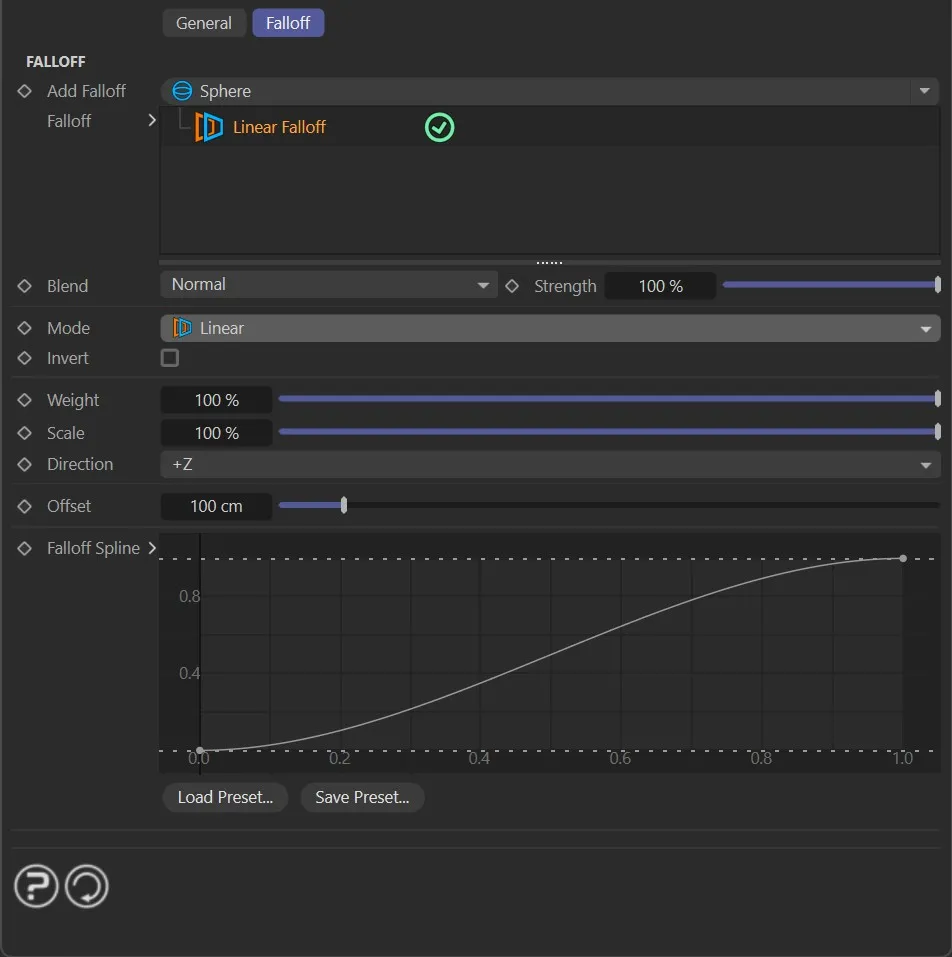Switch to the General tab
This screenshot has height=957, width=952.
click(x=204, y=23)
